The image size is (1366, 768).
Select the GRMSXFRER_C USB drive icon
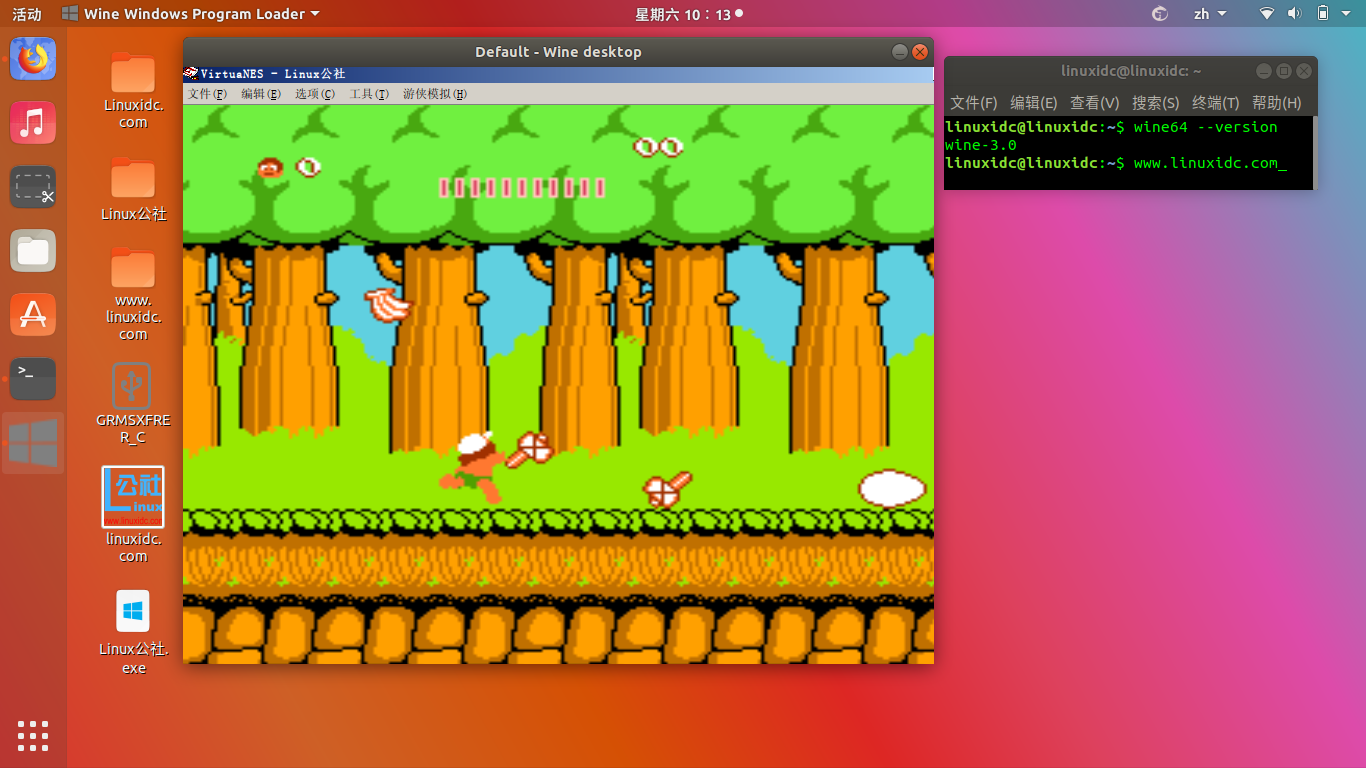click(x=133, y=404)
